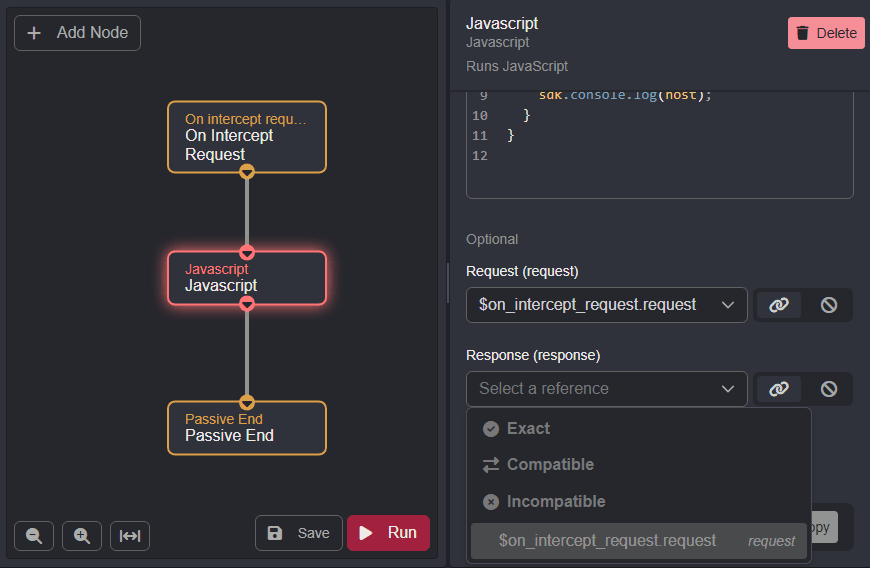The height and width of the screenshot is (568, 870).
Task: Click link icon next to Response field
Action: click(x=778, y=389)
